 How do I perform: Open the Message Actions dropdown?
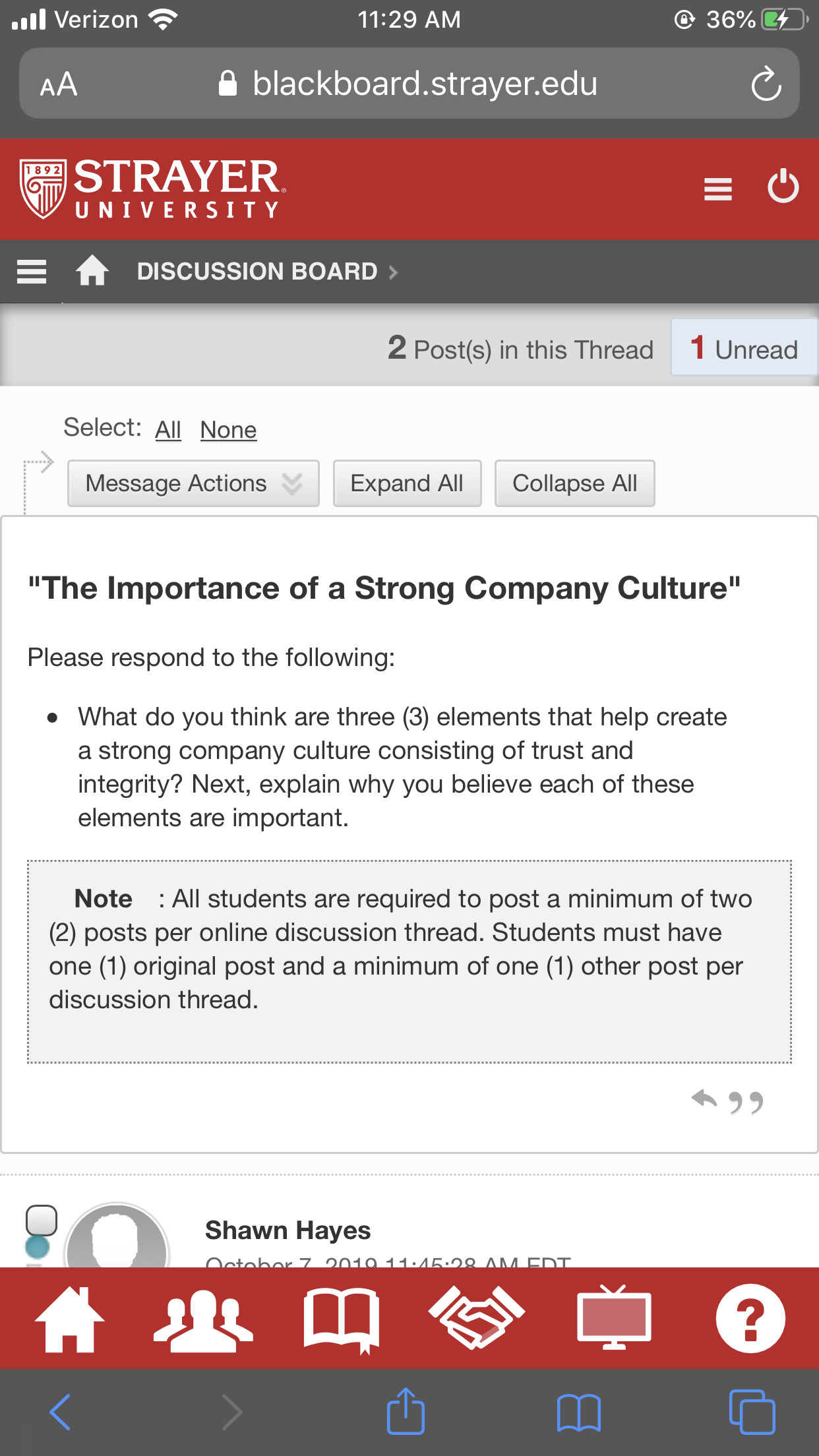[193, 483]
